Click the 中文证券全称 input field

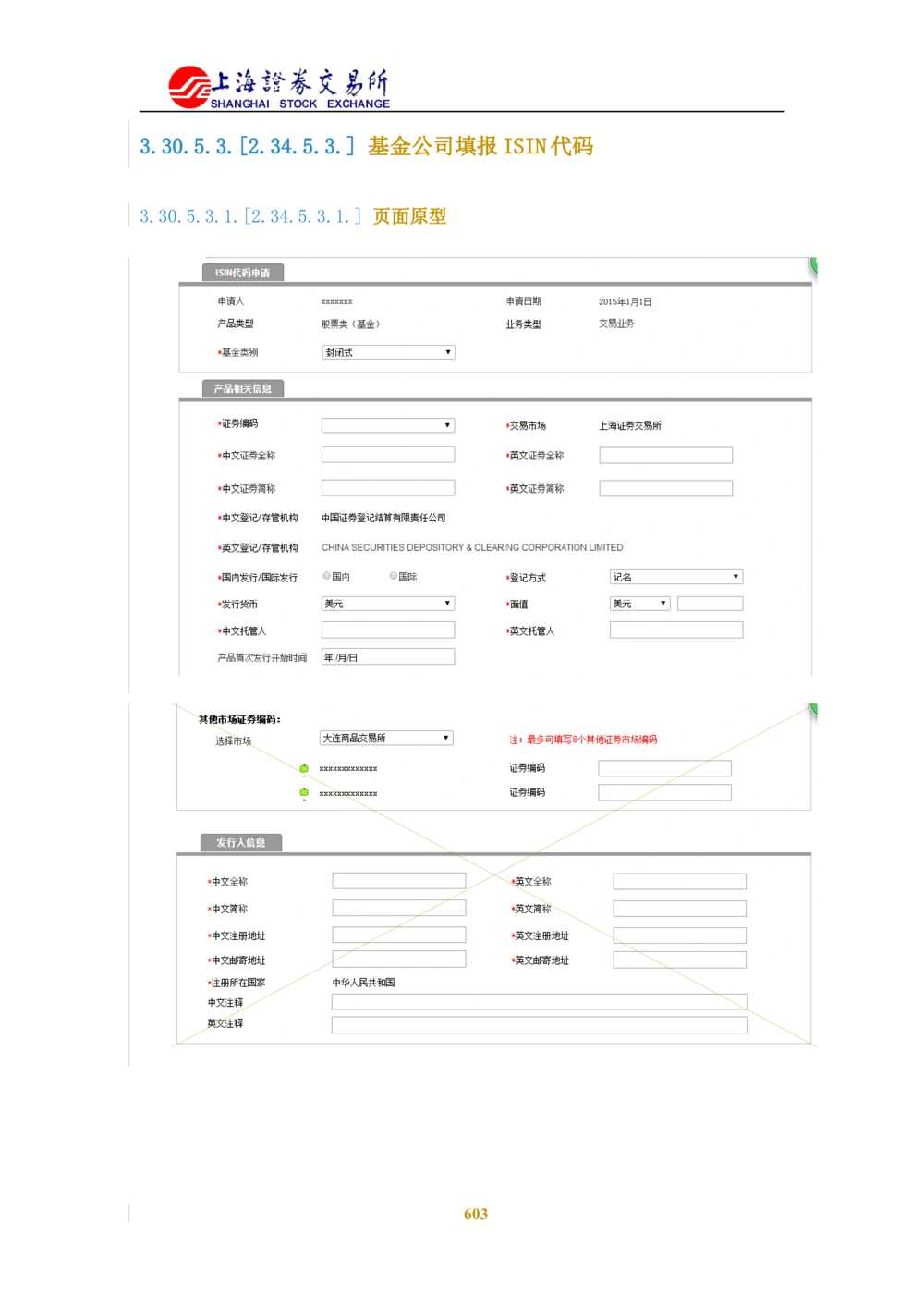(x=387, y=454)
